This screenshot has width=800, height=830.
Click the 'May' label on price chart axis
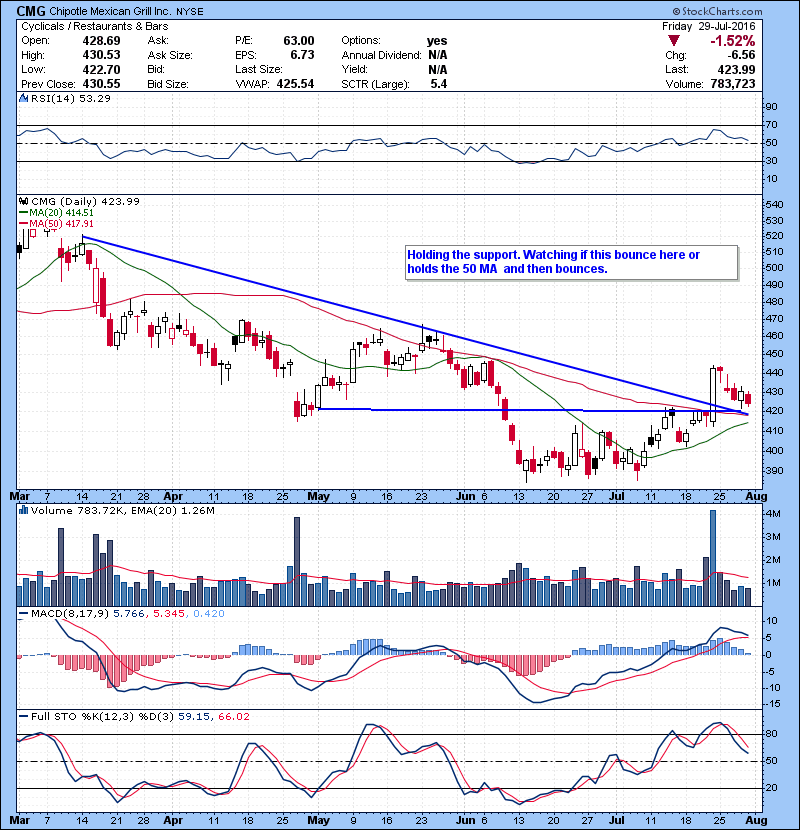[x=318, y=497]
